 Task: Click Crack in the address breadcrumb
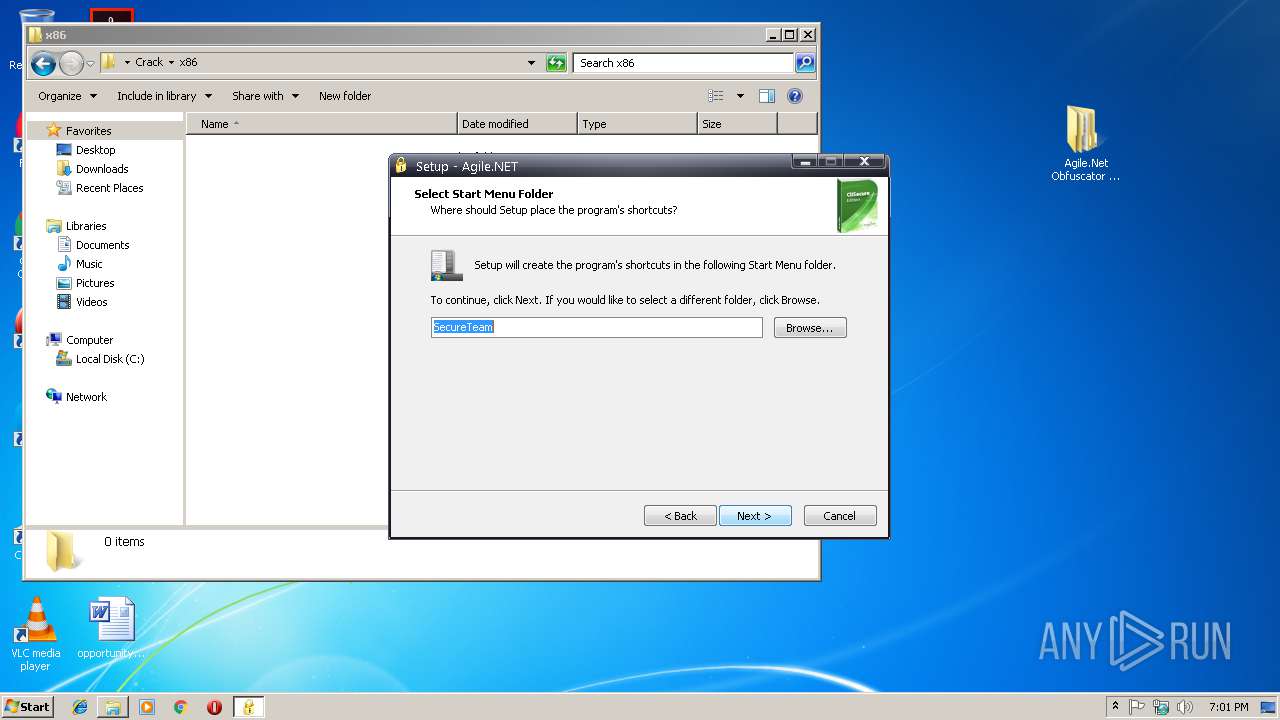pos(149,62)
